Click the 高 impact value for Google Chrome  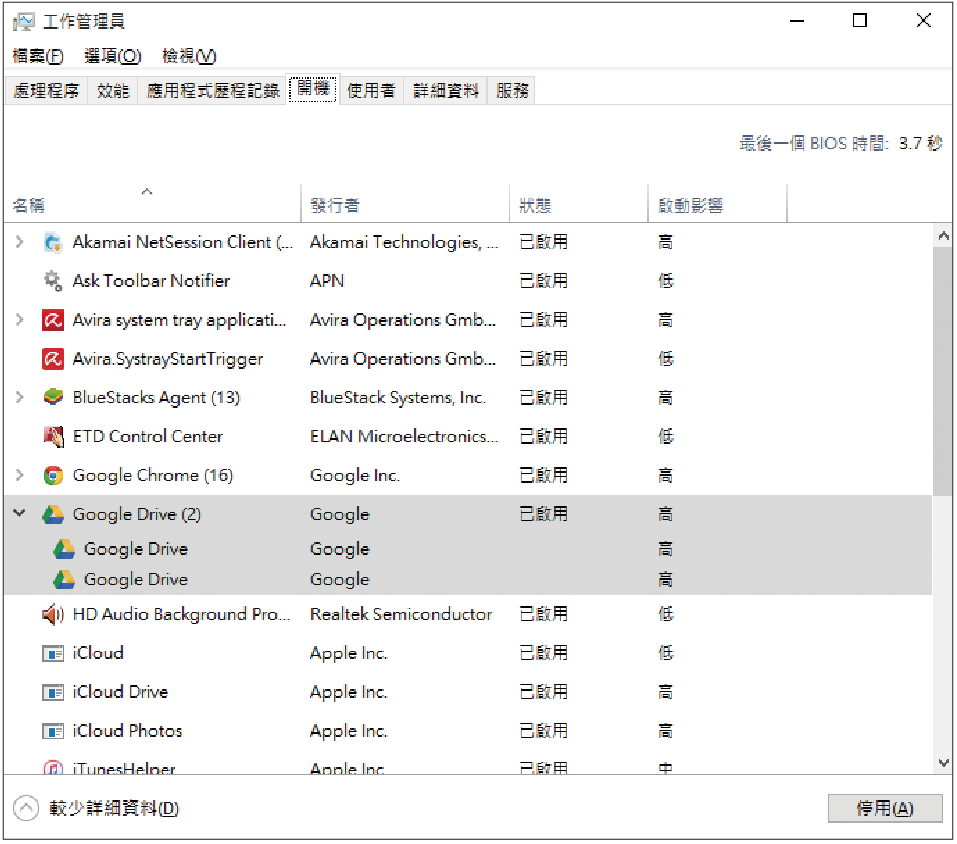tap(665, 476)
